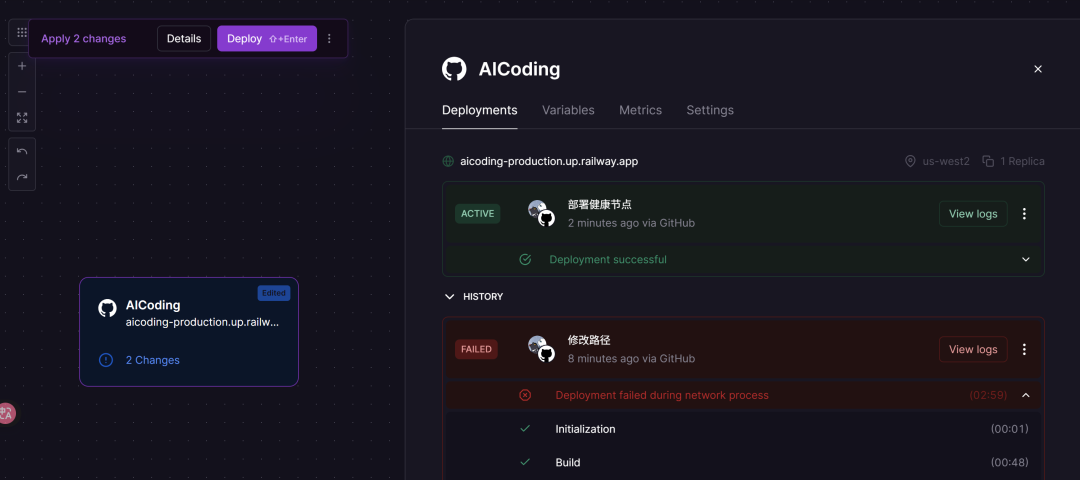The height and width of the screenshot is (480, 1080).
Task: Click the (02:59) failure duration
Action: click(988, 395)
